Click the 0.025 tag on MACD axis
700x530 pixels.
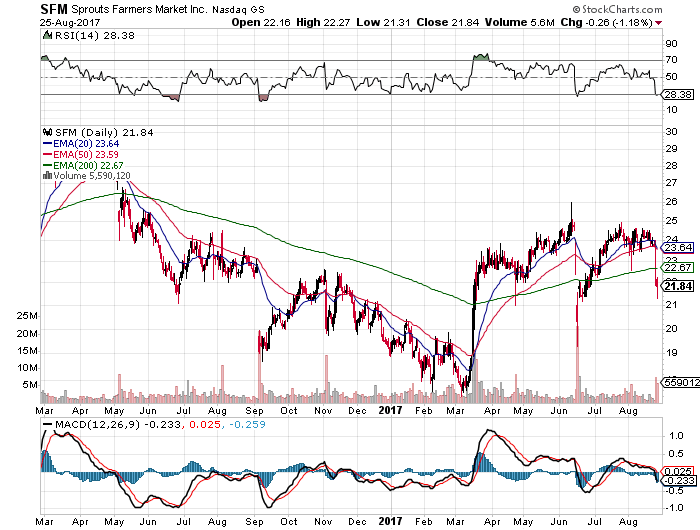pyautogui.click(x=679, y=471)
